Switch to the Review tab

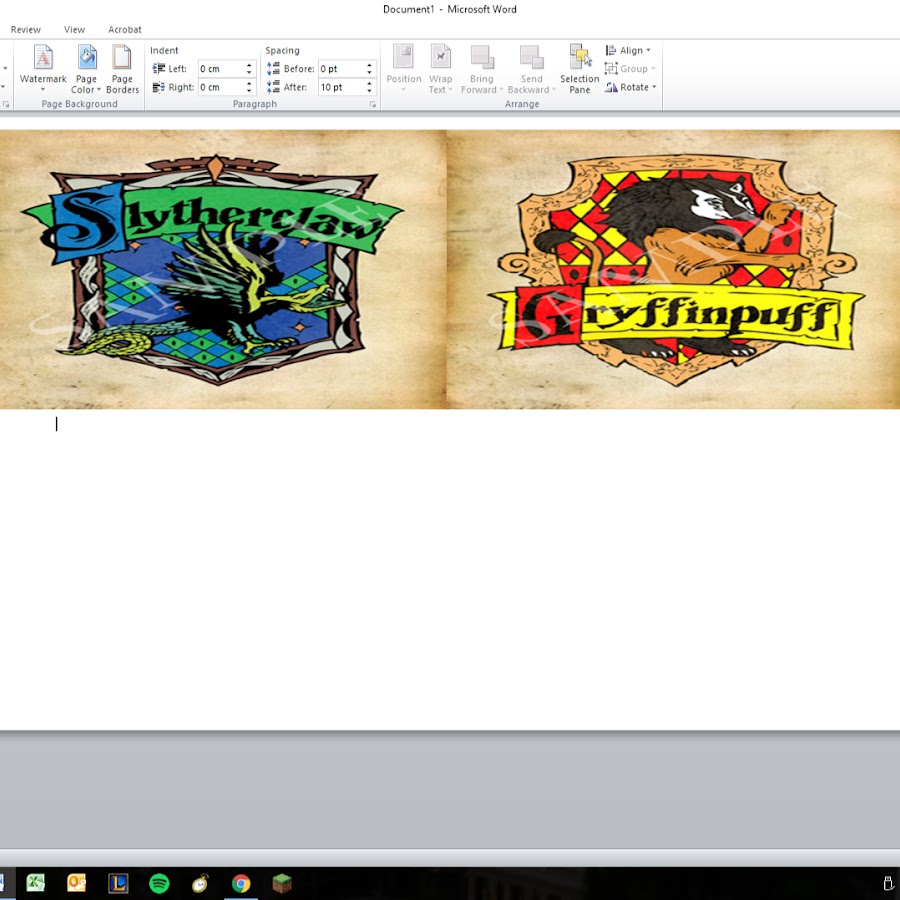pyautogui.click(x=26, y=29)
